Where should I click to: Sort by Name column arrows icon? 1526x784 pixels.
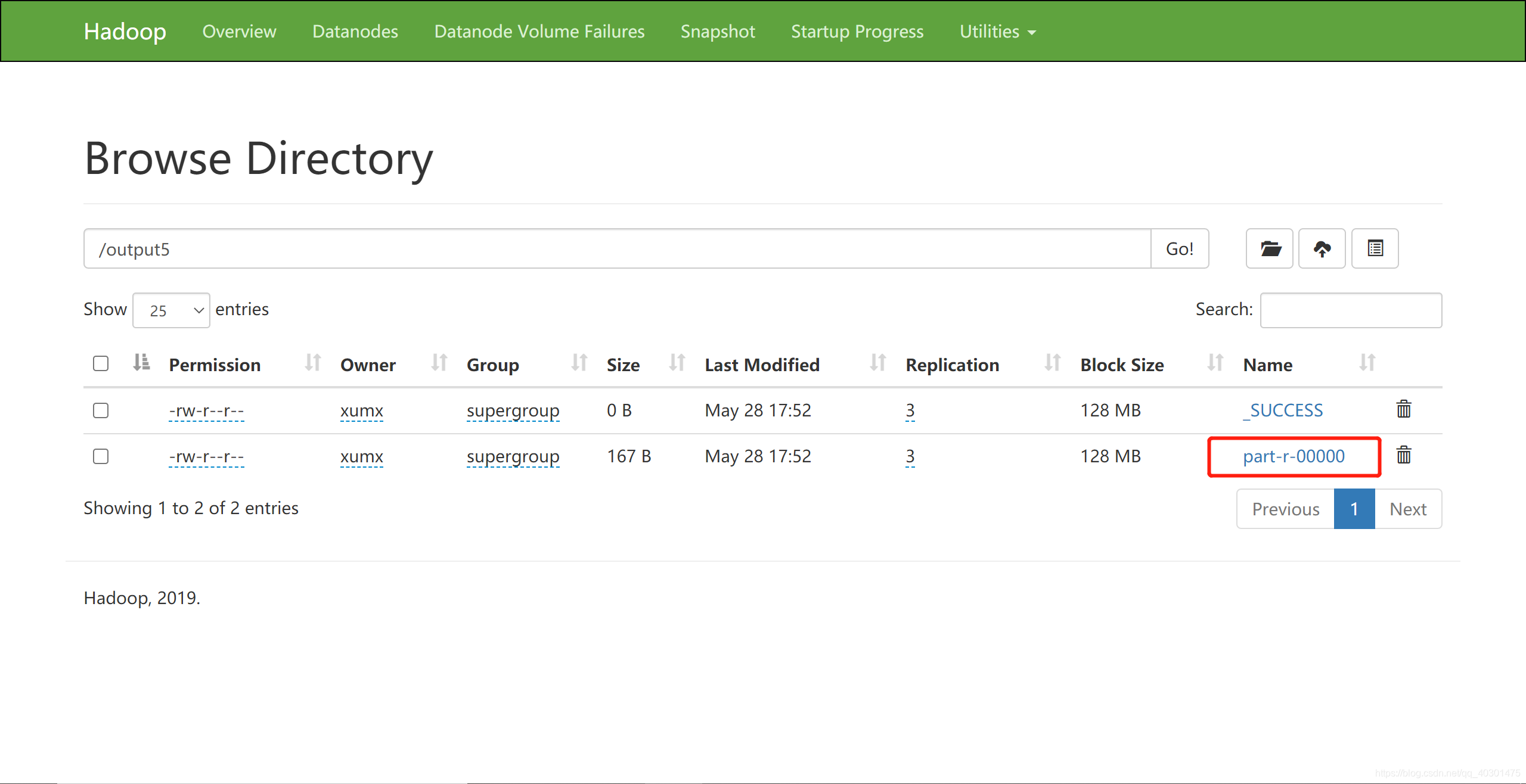[1367, 363]
